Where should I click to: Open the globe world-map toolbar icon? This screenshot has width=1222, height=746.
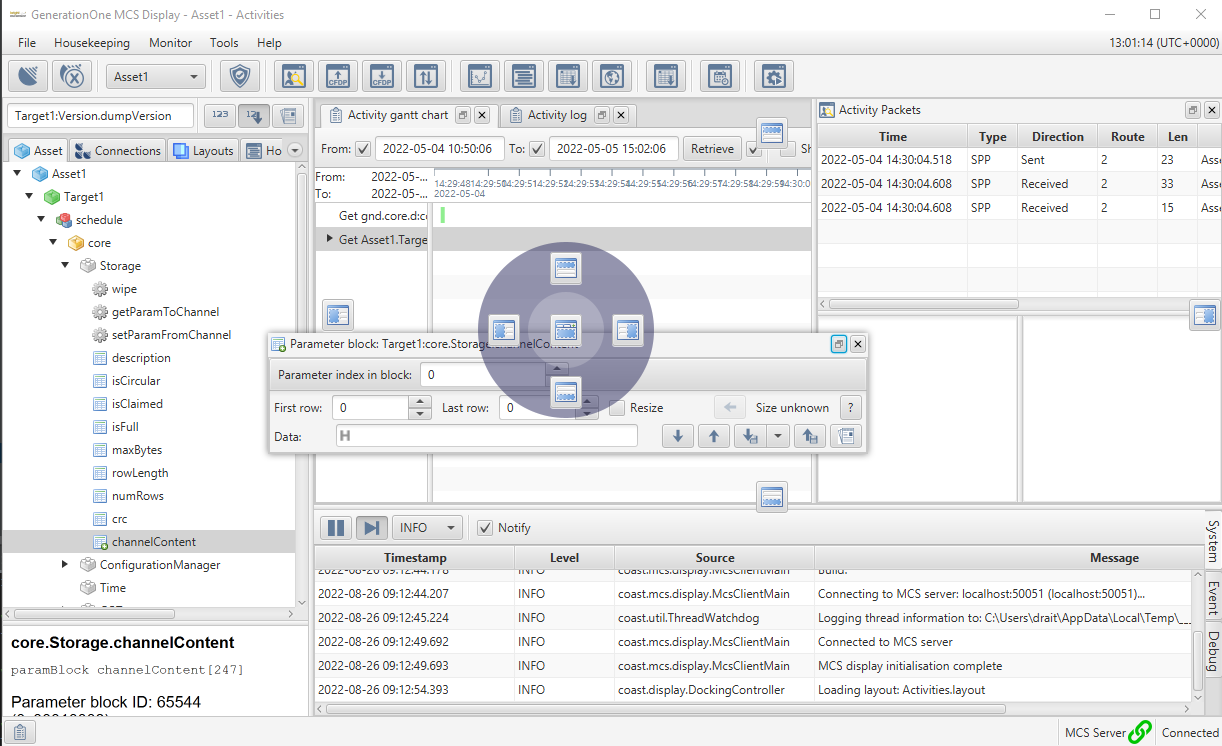tap(609, 76)
